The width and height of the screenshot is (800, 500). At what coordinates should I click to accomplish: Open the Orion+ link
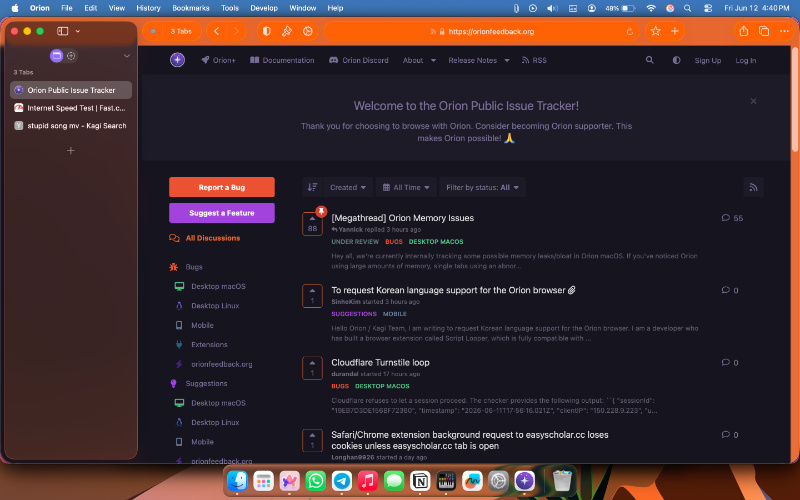click(218, 60)
